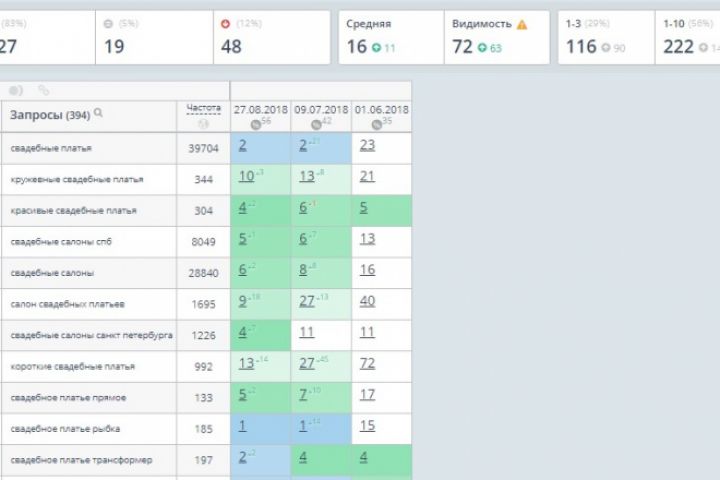
Task: Open the 1-3 positions summary card
Action: pos(603,36)
